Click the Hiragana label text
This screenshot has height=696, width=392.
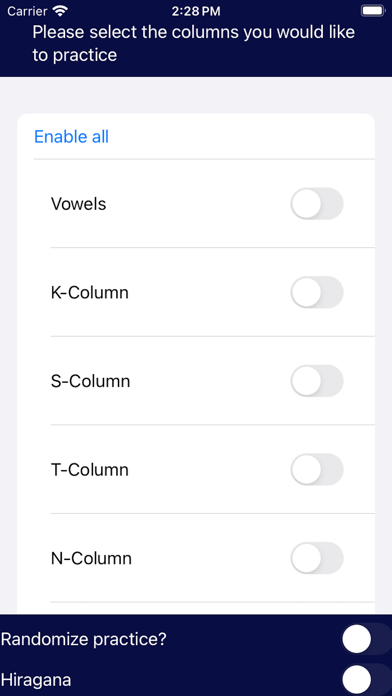coord(36,680)
